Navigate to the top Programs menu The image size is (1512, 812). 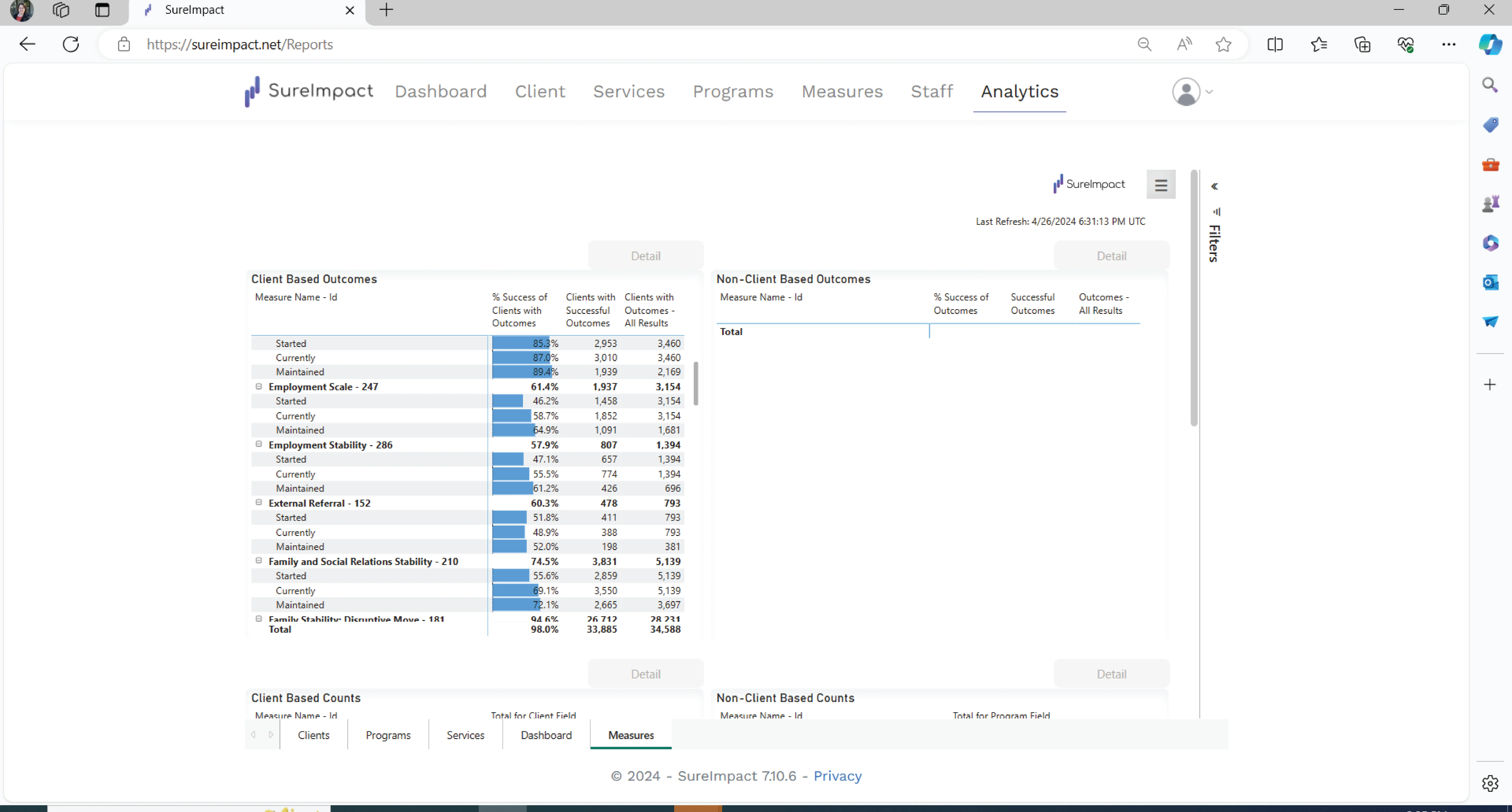point(733,91)
